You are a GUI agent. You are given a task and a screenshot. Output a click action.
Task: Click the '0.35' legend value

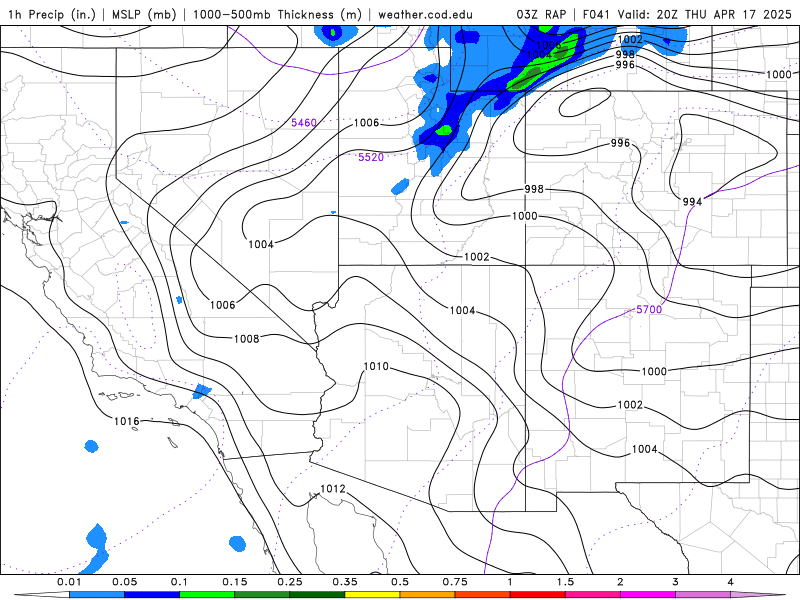(x=345, y=582)
